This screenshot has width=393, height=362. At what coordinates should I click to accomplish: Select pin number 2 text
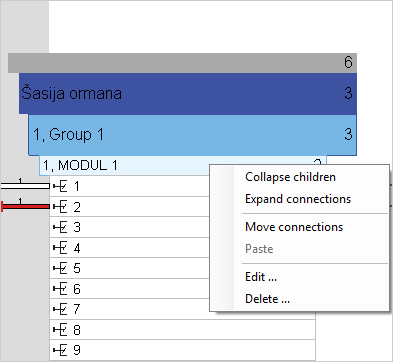tap(77, 207)
